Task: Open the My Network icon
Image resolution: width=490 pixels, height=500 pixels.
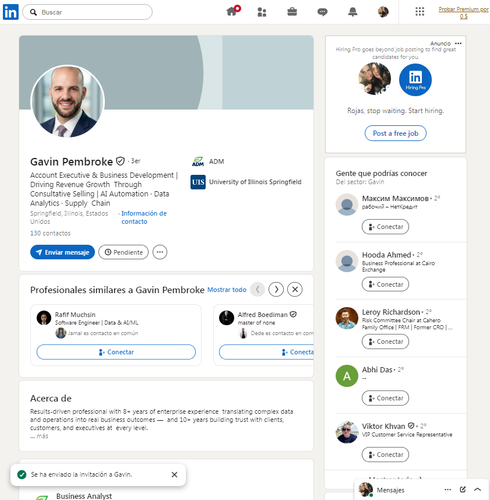Action: pos(262,12)
